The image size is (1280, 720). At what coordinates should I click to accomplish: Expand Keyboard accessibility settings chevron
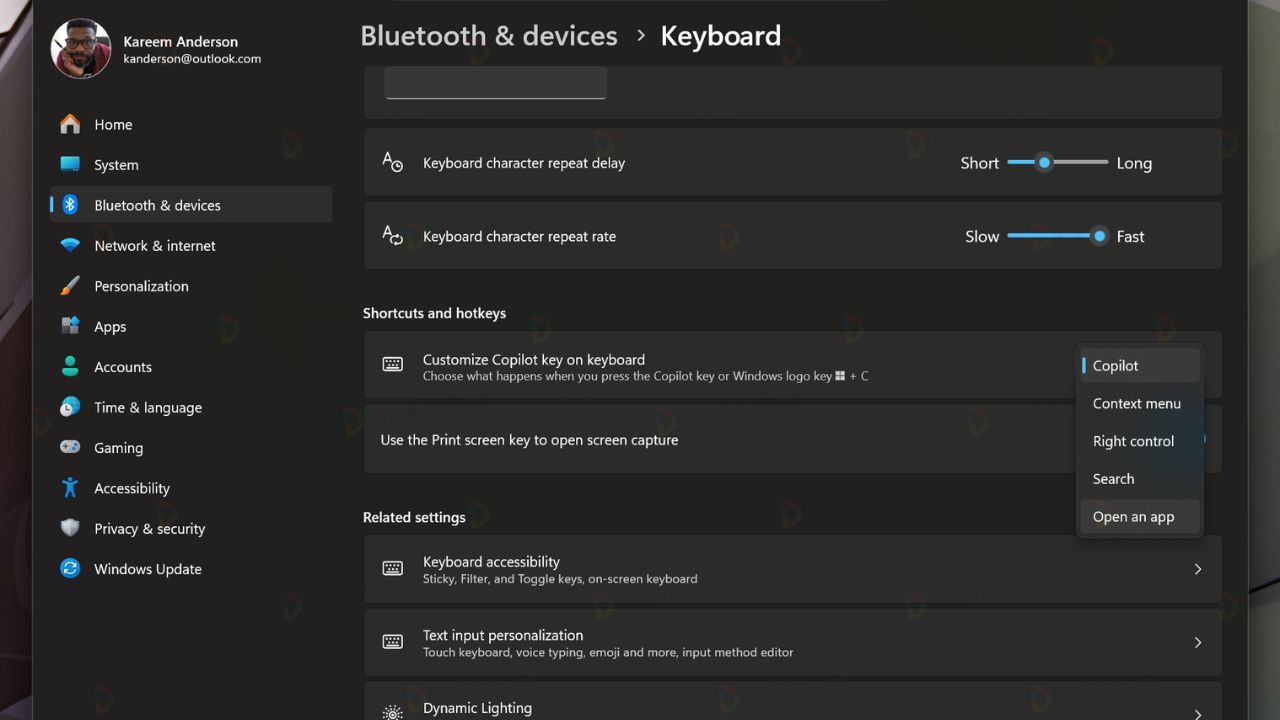click(x=1198, y=569)
